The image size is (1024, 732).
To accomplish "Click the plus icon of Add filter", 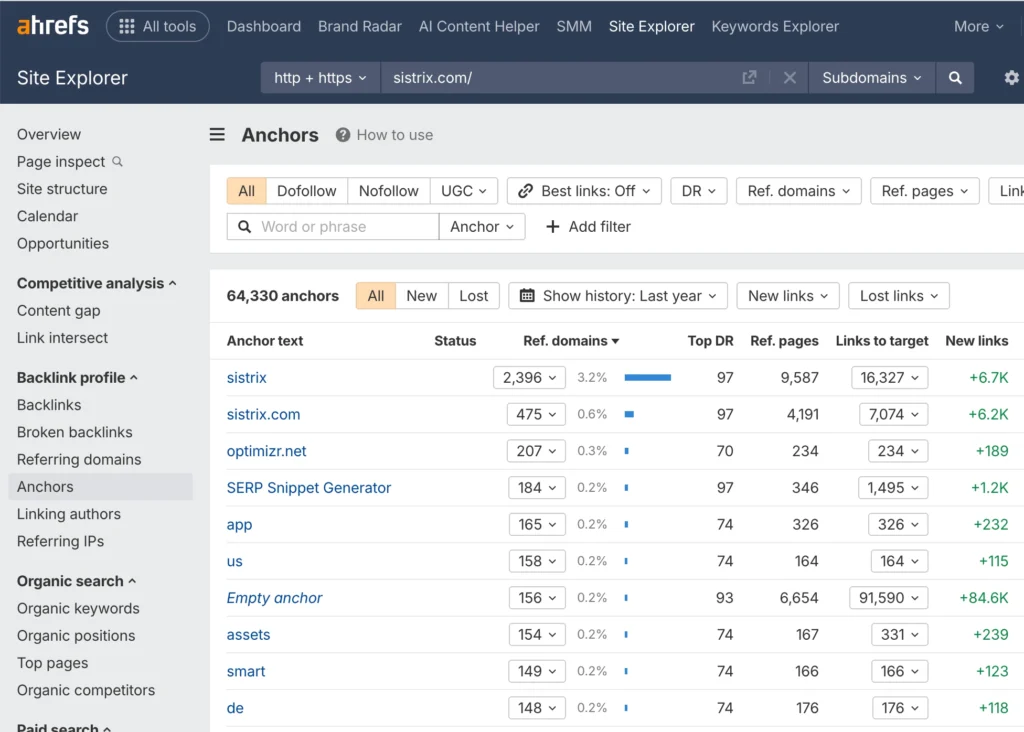I will pyautogui.click(x=552, y=227).
